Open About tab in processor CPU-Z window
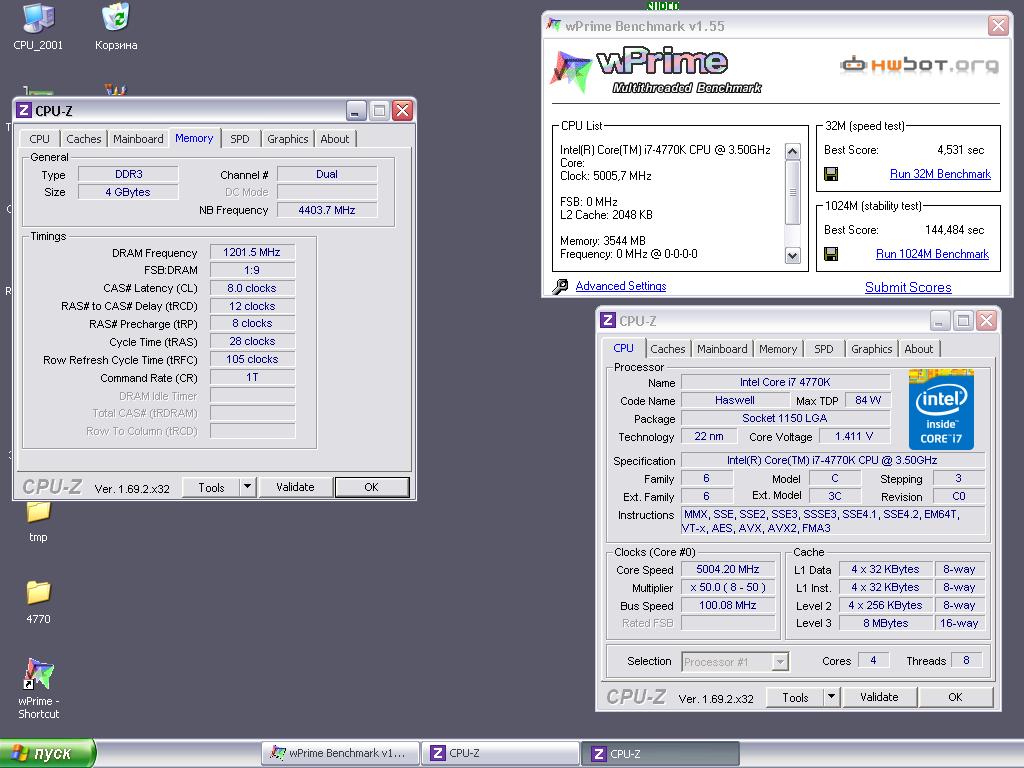Screen dimensions: 1024x768 (918, 349)
